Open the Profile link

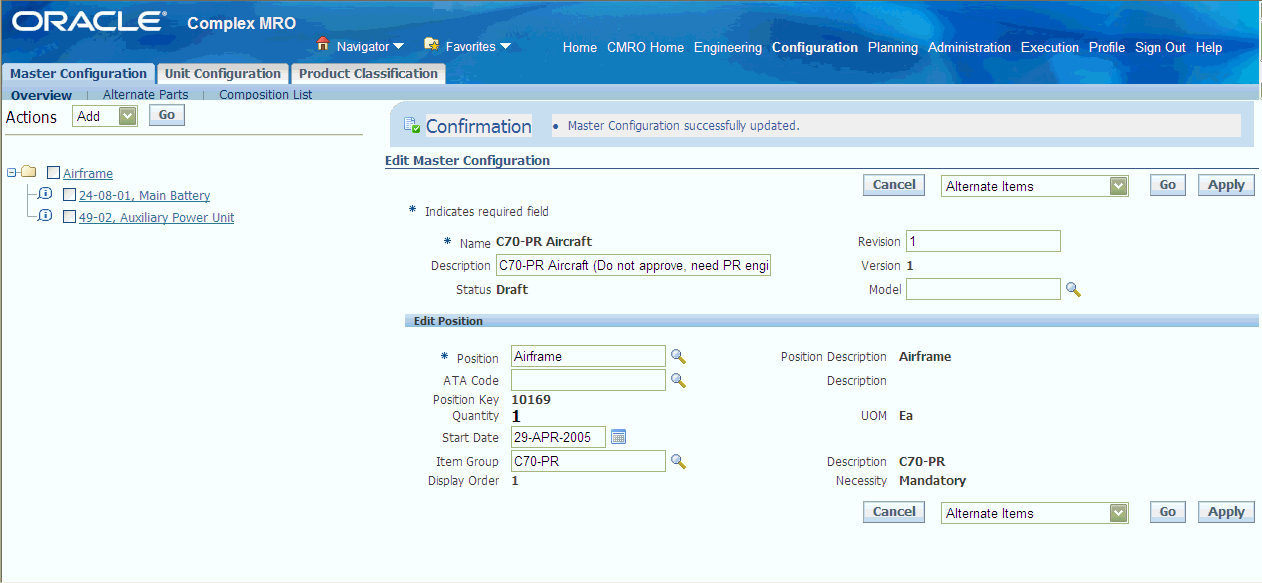point(1107,47)
